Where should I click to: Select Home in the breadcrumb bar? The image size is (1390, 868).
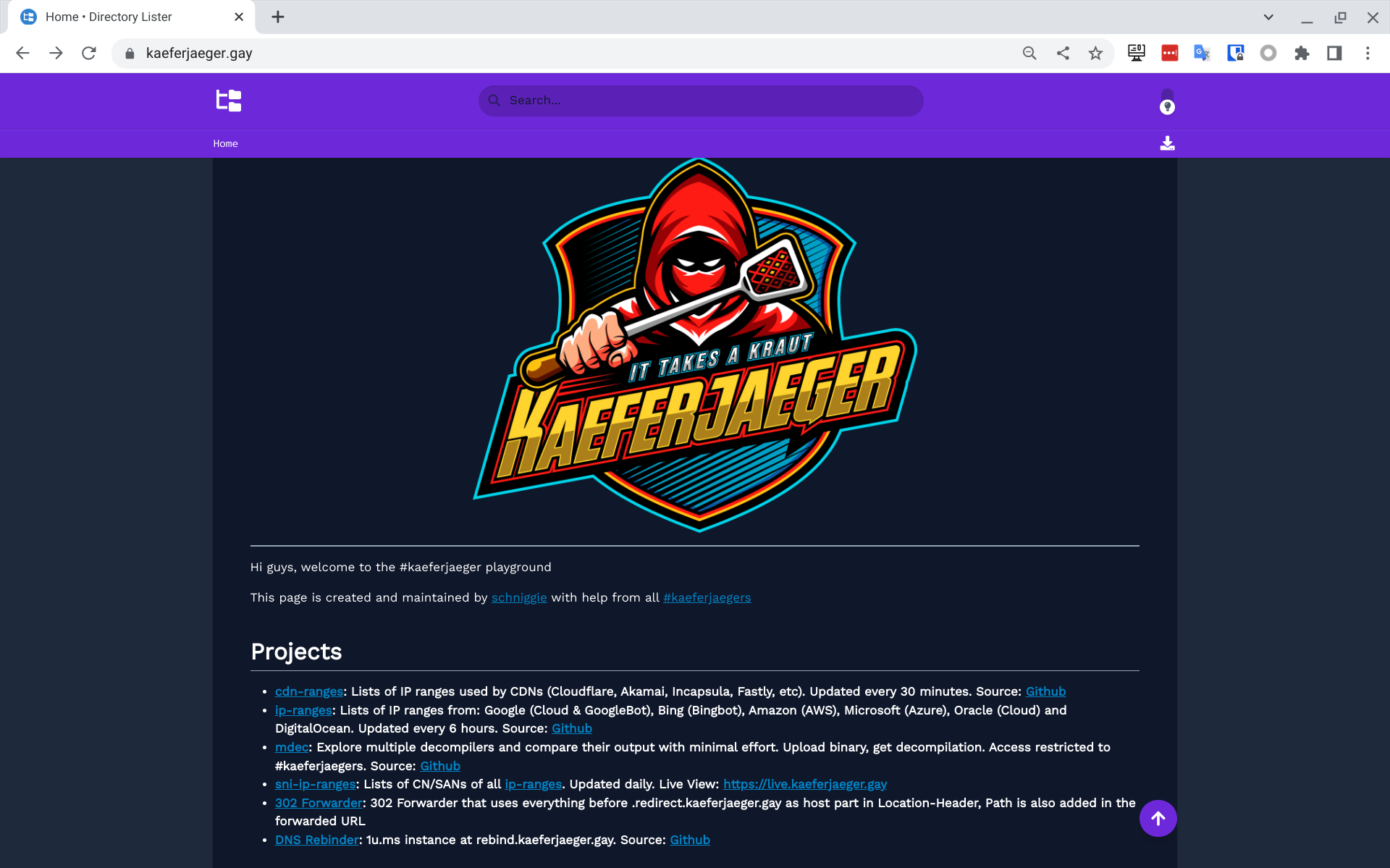225,144
